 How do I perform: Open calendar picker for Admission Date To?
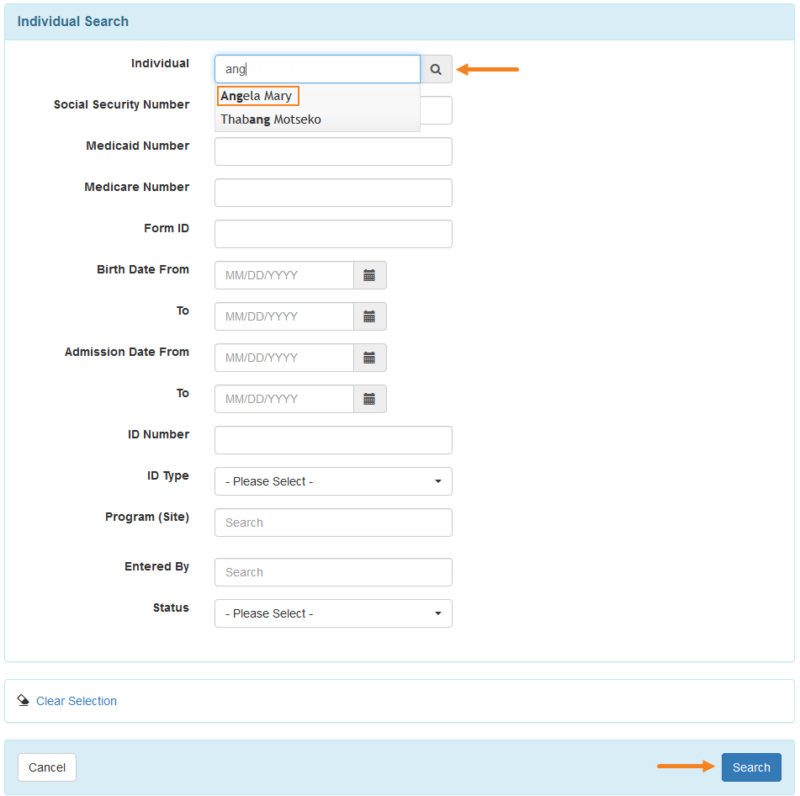pyautogui.click(x=368, y=398)
